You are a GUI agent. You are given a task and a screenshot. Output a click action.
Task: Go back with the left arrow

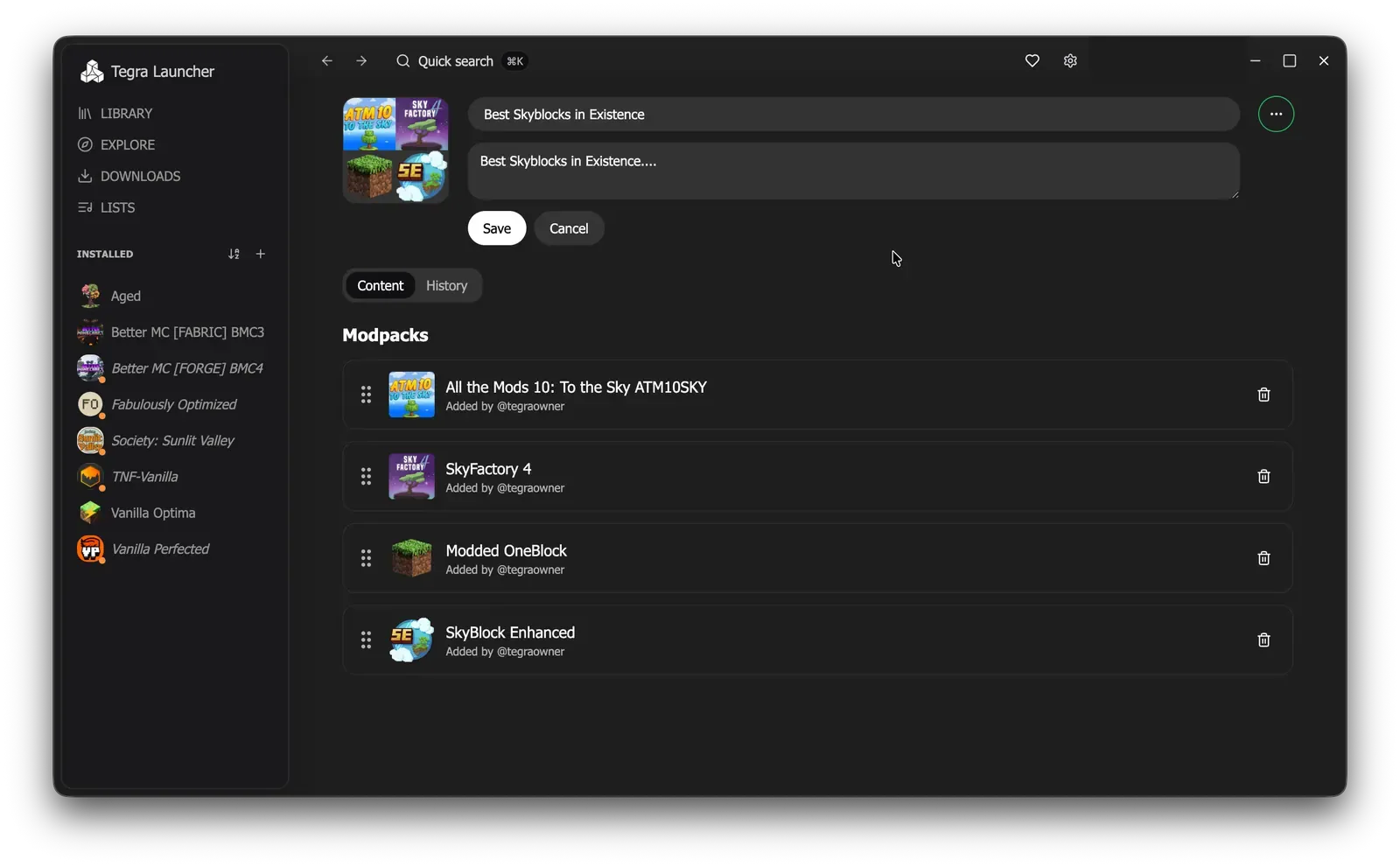tap(326, 61)
